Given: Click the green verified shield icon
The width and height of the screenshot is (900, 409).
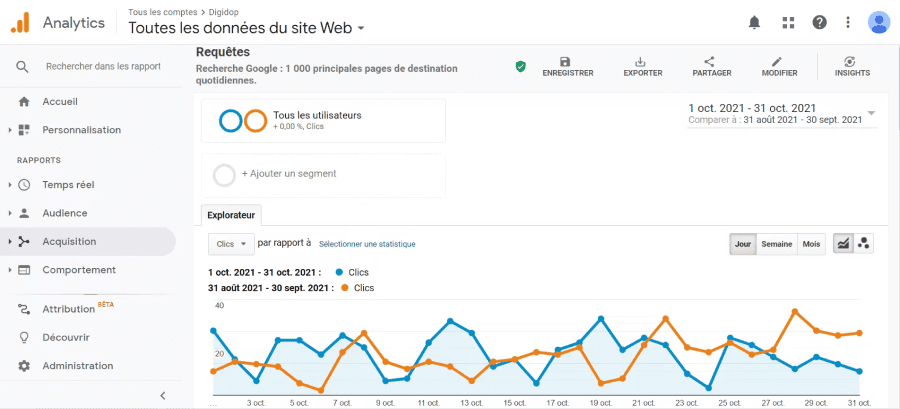Looking at the screenshot, I should tap(521, 67).
